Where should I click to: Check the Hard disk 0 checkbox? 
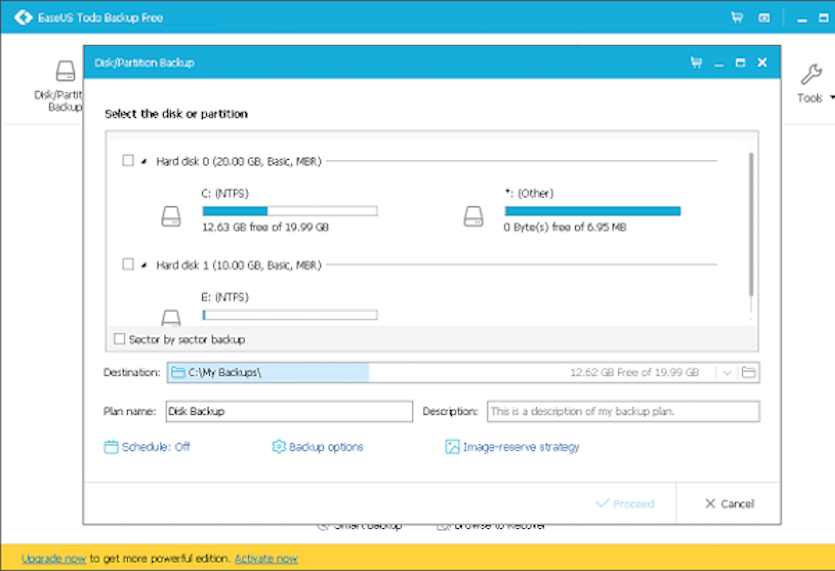click(128, 160)
